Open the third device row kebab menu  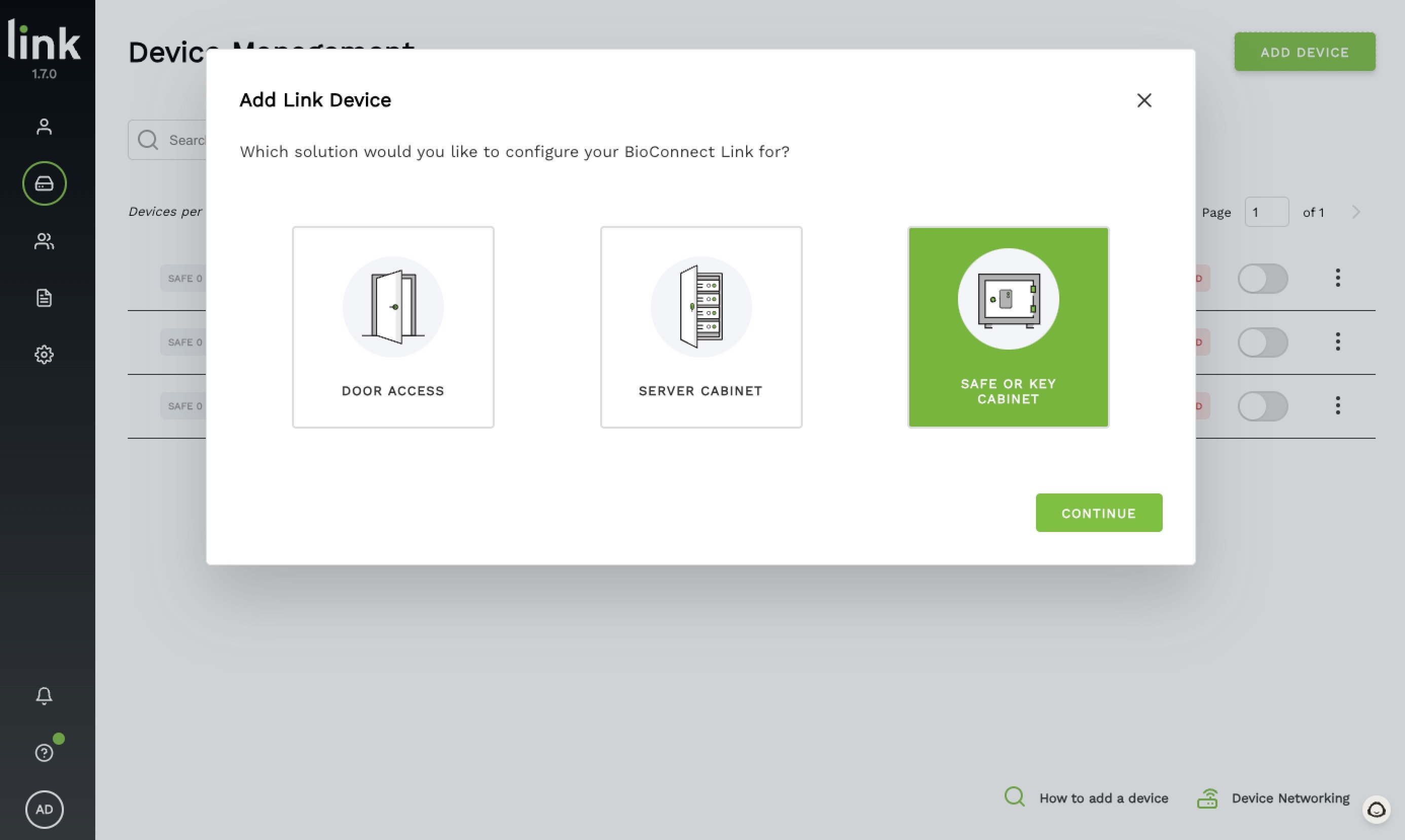click(x=1338, y=406)
